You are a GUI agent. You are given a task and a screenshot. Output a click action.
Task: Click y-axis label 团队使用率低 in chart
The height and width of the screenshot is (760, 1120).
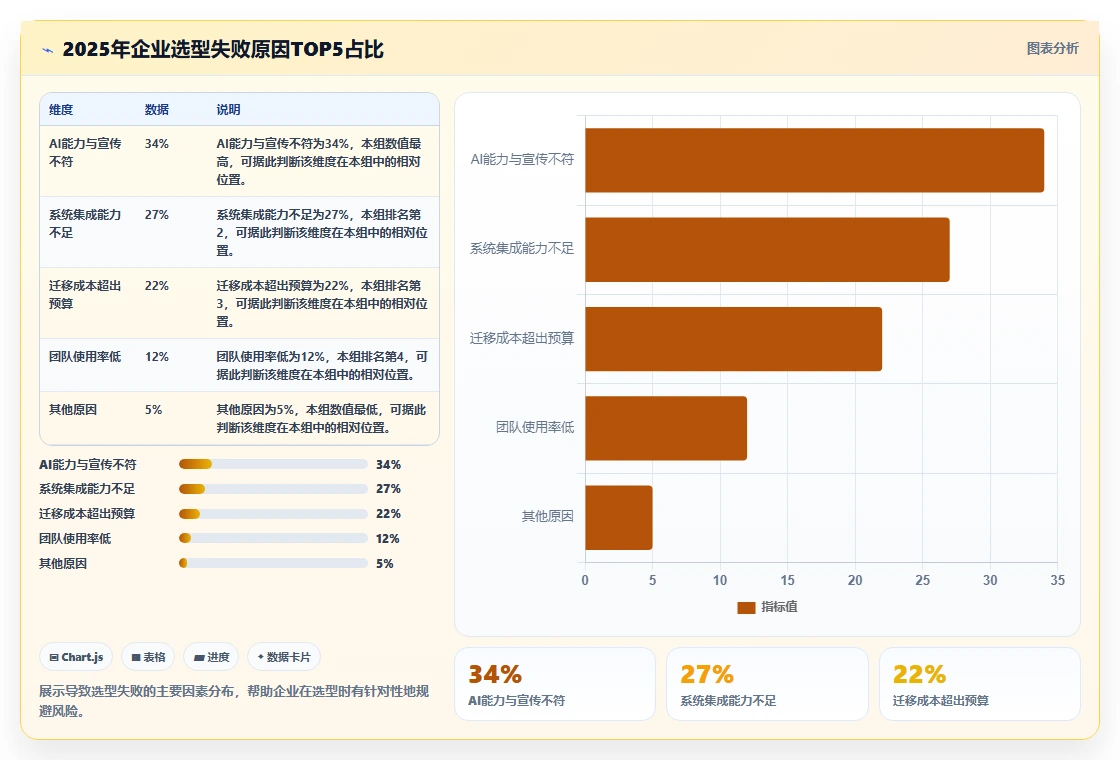pyautogui.click(x=535, y=427)
